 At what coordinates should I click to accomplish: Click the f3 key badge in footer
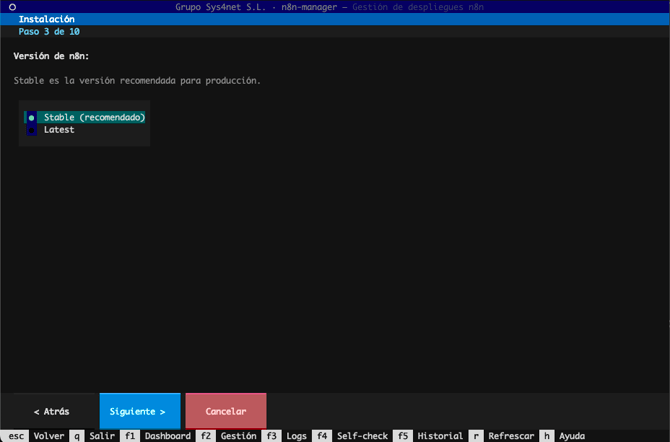272,436
